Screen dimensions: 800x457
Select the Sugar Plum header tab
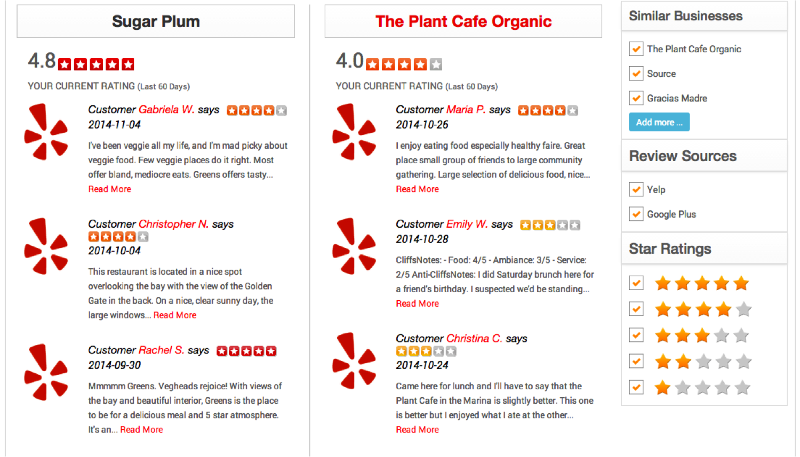(x=155, y=21)
